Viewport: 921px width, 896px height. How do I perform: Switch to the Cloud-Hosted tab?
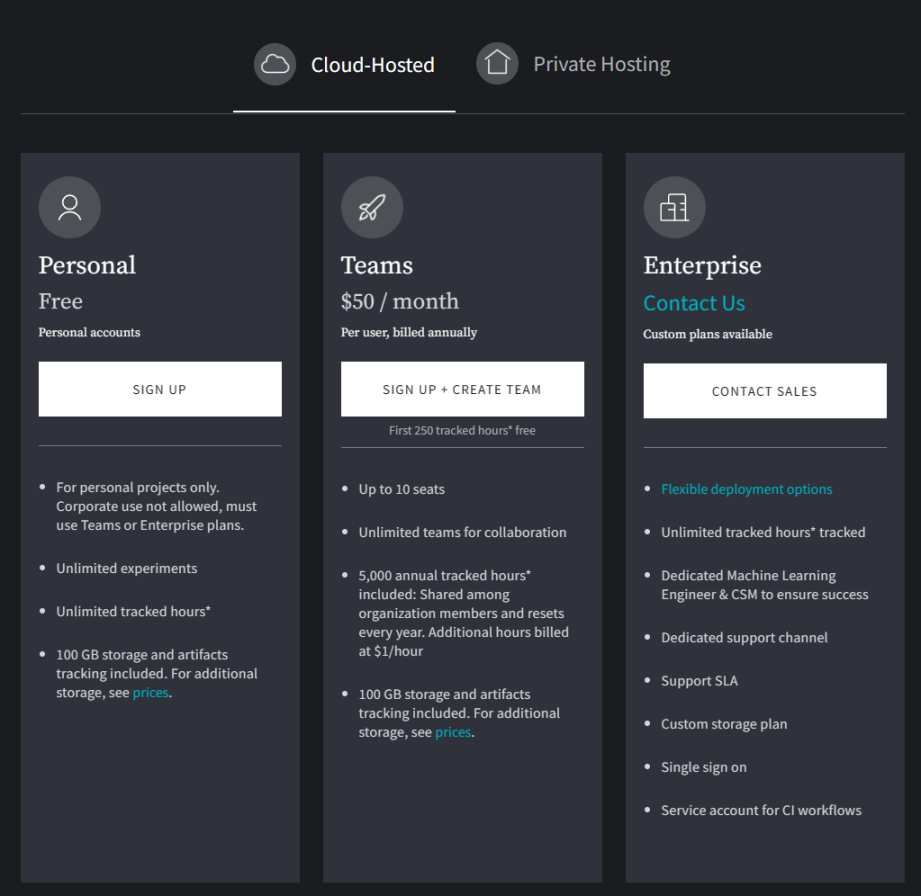344,65
